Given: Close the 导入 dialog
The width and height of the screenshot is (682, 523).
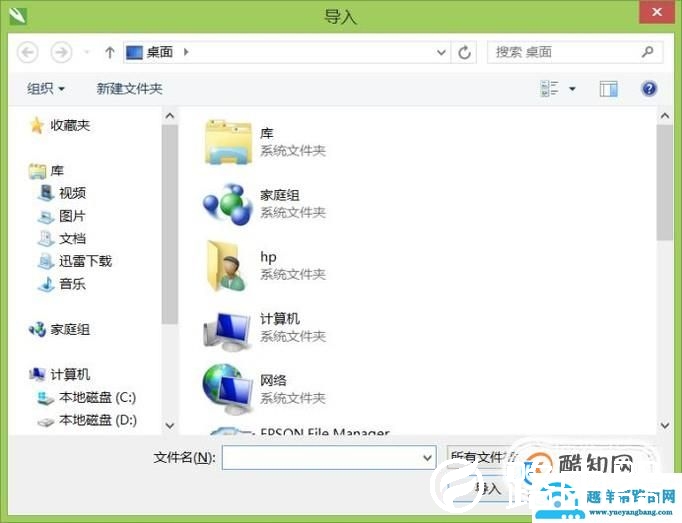Looking at the screenshot, I should pos(657,12).
